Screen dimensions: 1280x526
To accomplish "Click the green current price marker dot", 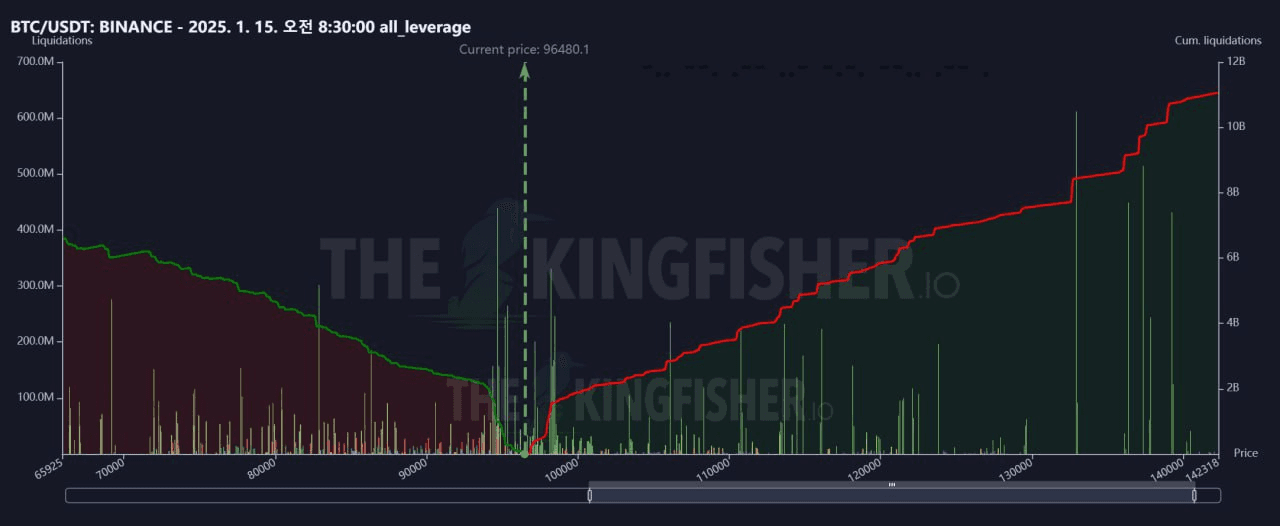I will click(x=524, y=455).
